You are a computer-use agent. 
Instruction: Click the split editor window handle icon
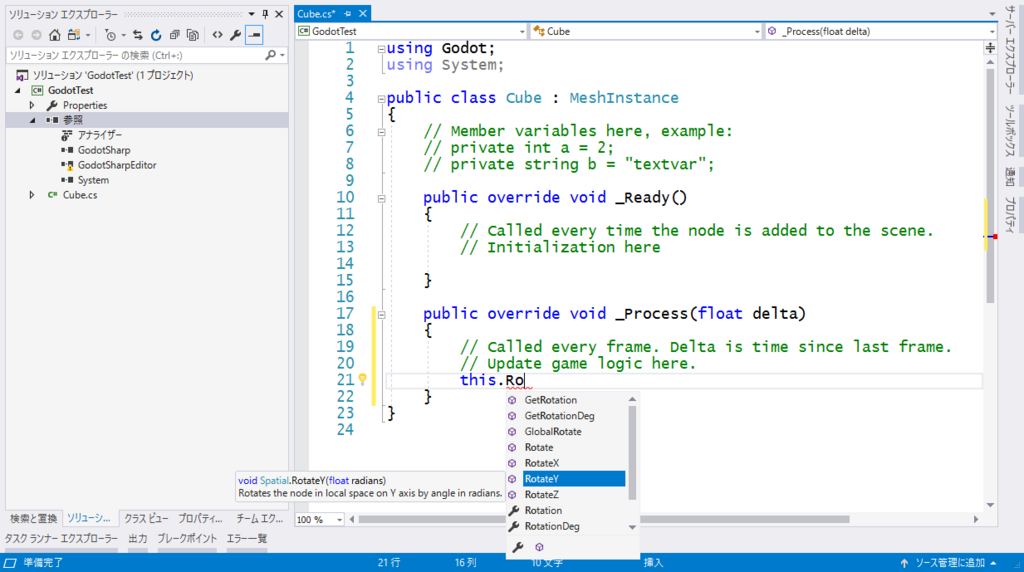[990, 48]
